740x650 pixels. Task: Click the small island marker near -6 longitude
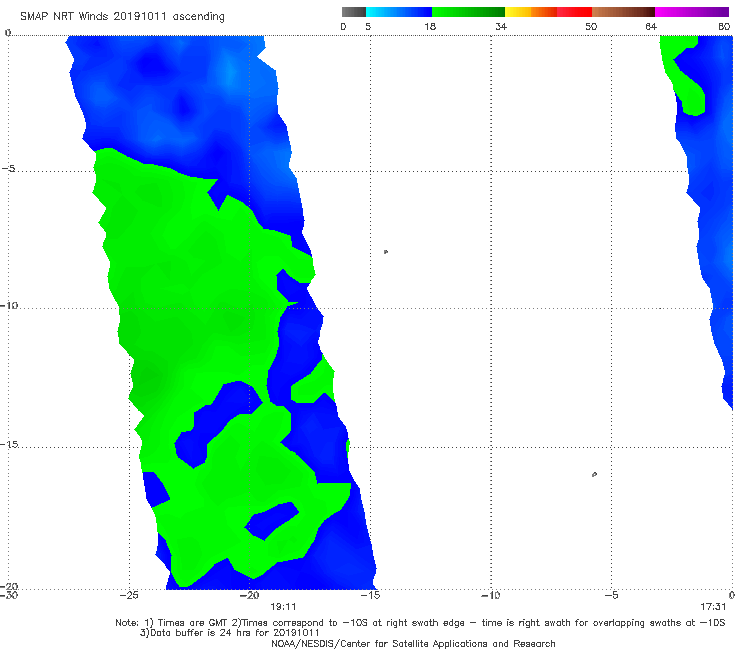point(594,474)
